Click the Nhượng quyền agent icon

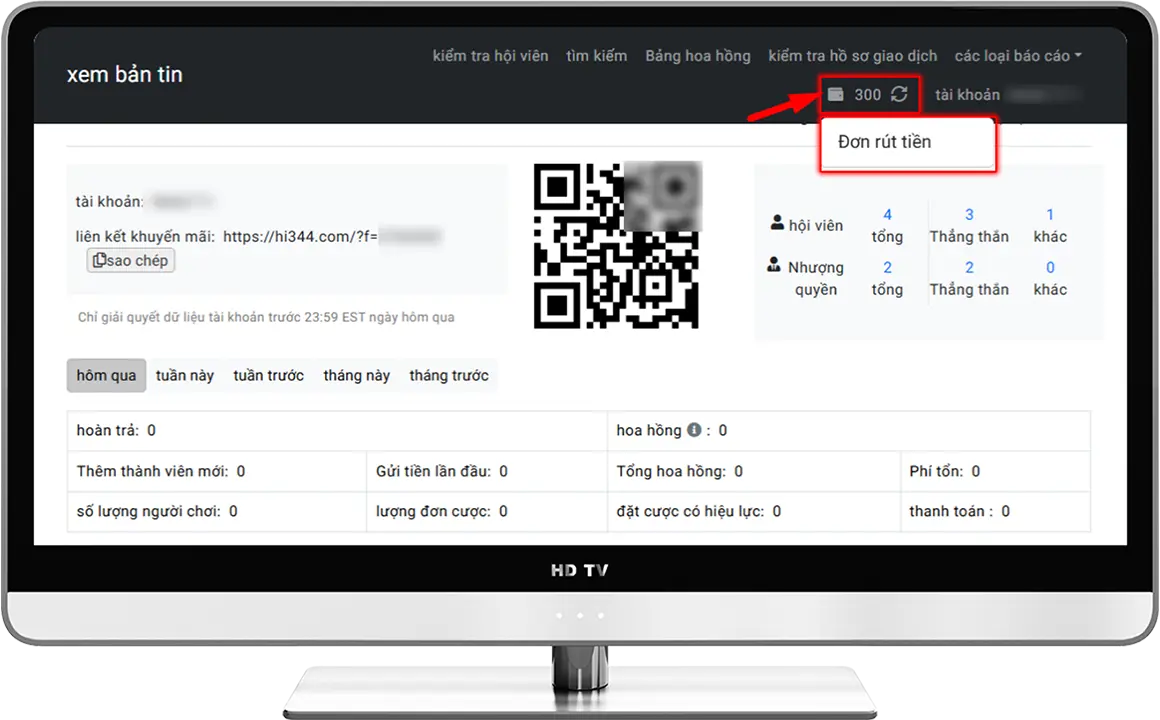tap(774, 264)
